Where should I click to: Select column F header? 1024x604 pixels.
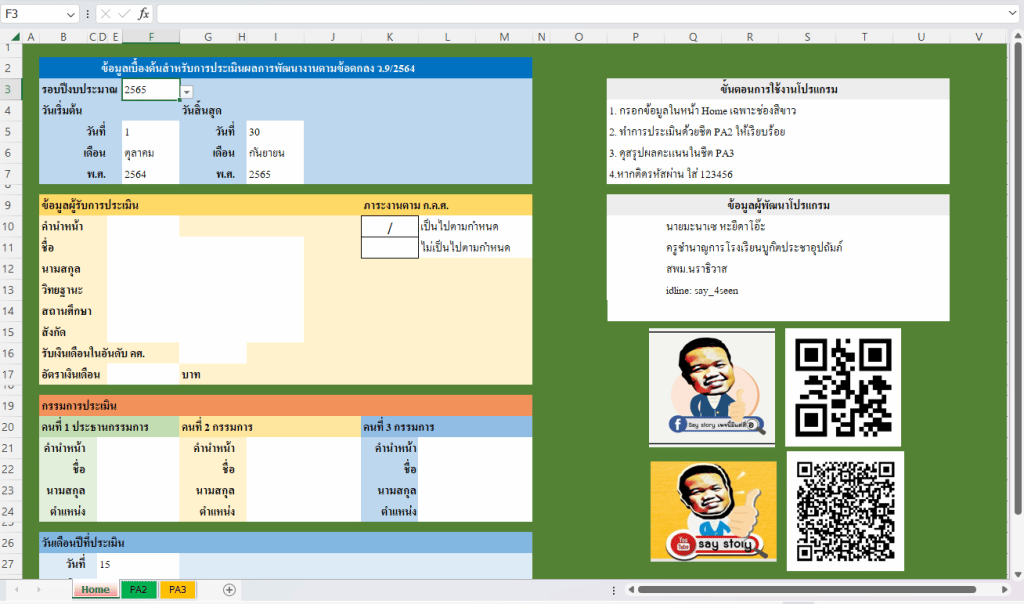click(151, 37)
